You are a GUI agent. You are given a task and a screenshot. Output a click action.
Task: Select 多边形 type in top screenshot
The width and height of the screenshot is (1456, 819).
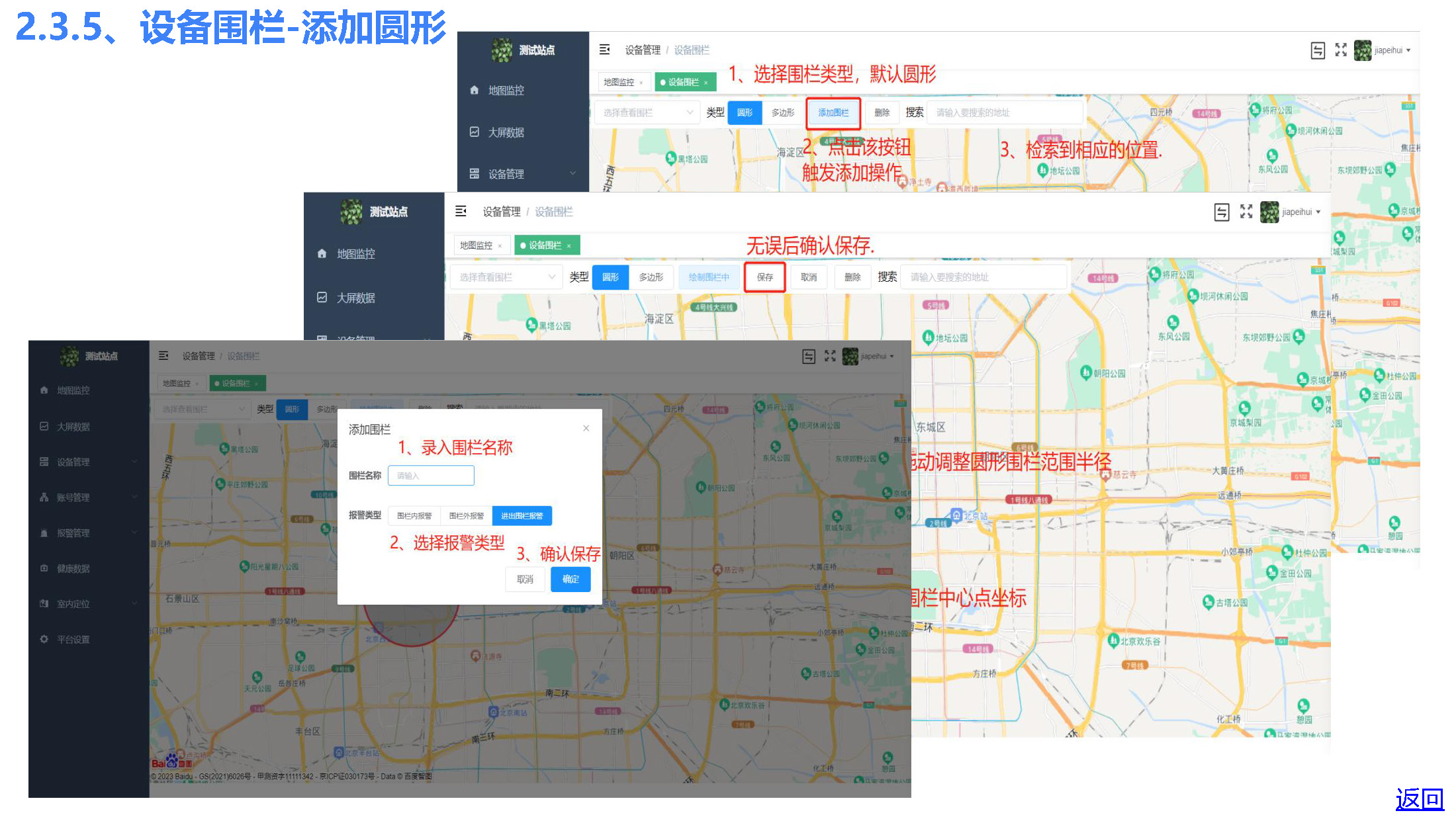tap(783, 112)
